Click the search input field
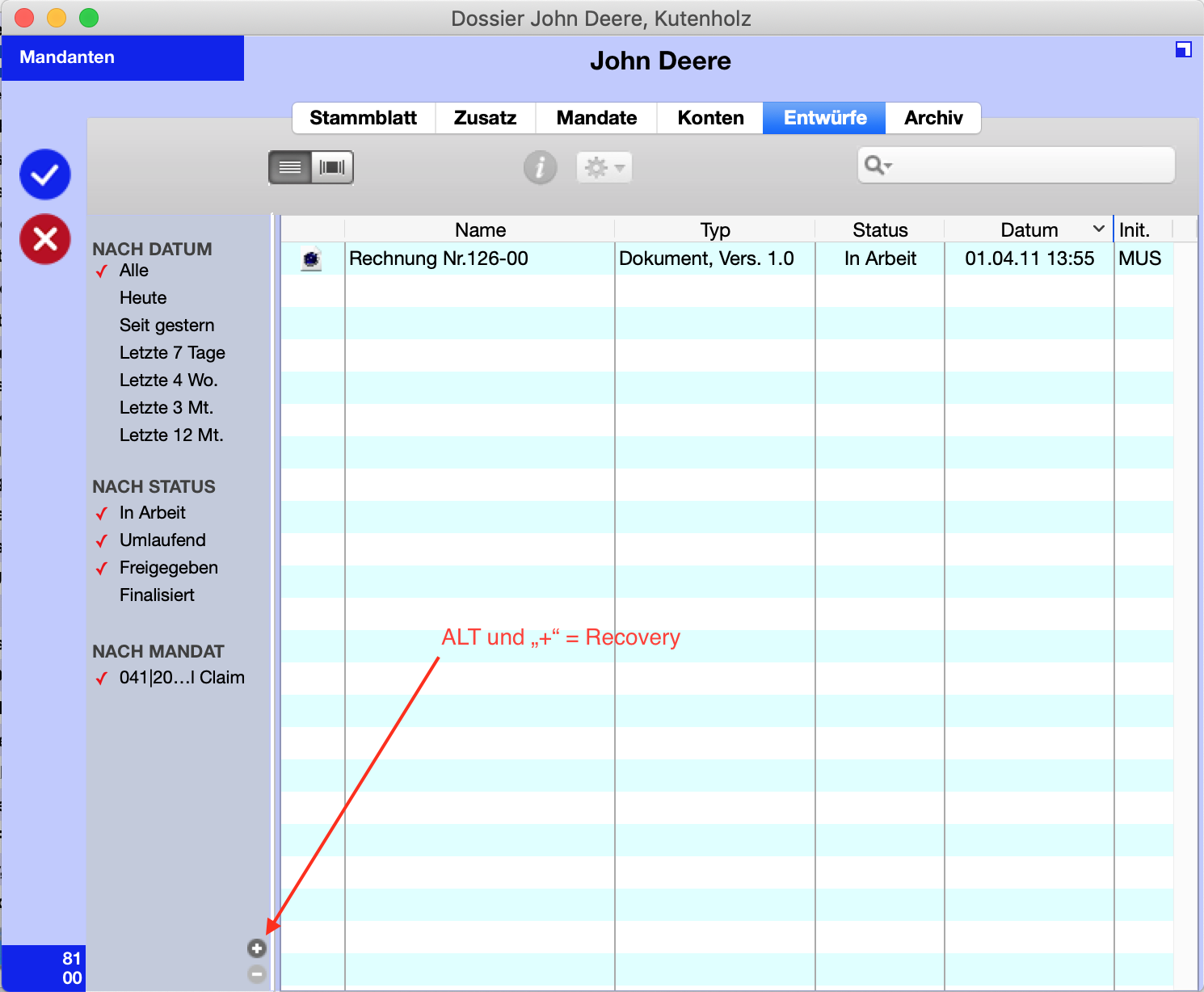The height and width of the screenshot is (992, 1204). (1016, 166)
